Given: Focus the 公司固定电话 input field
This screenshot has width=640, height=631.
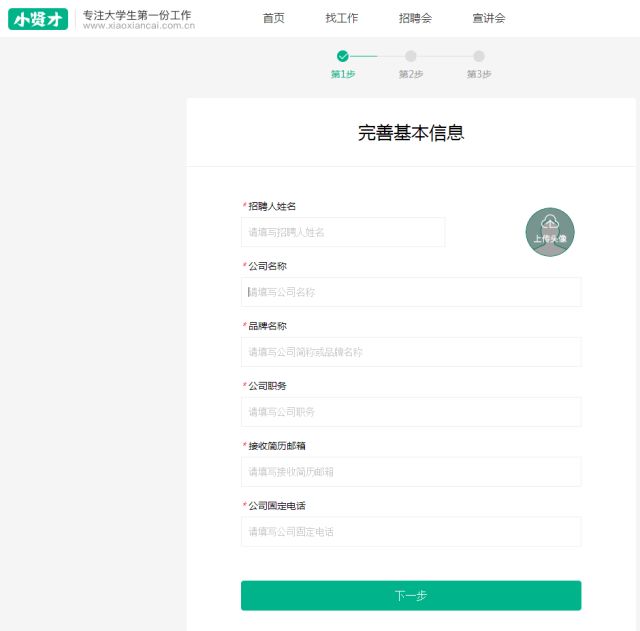Looking at the screenshot, I should (411, 532).
